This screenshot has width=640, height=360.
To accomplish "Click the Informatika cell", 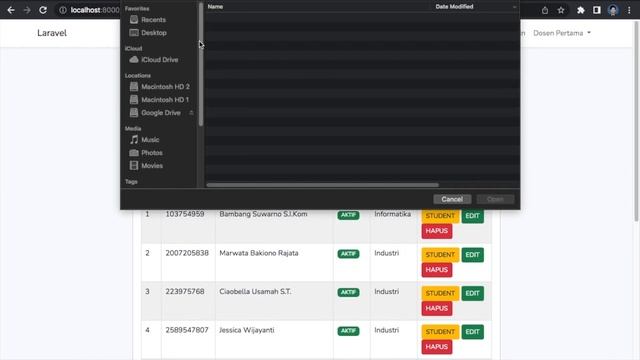I will [393, 214].
